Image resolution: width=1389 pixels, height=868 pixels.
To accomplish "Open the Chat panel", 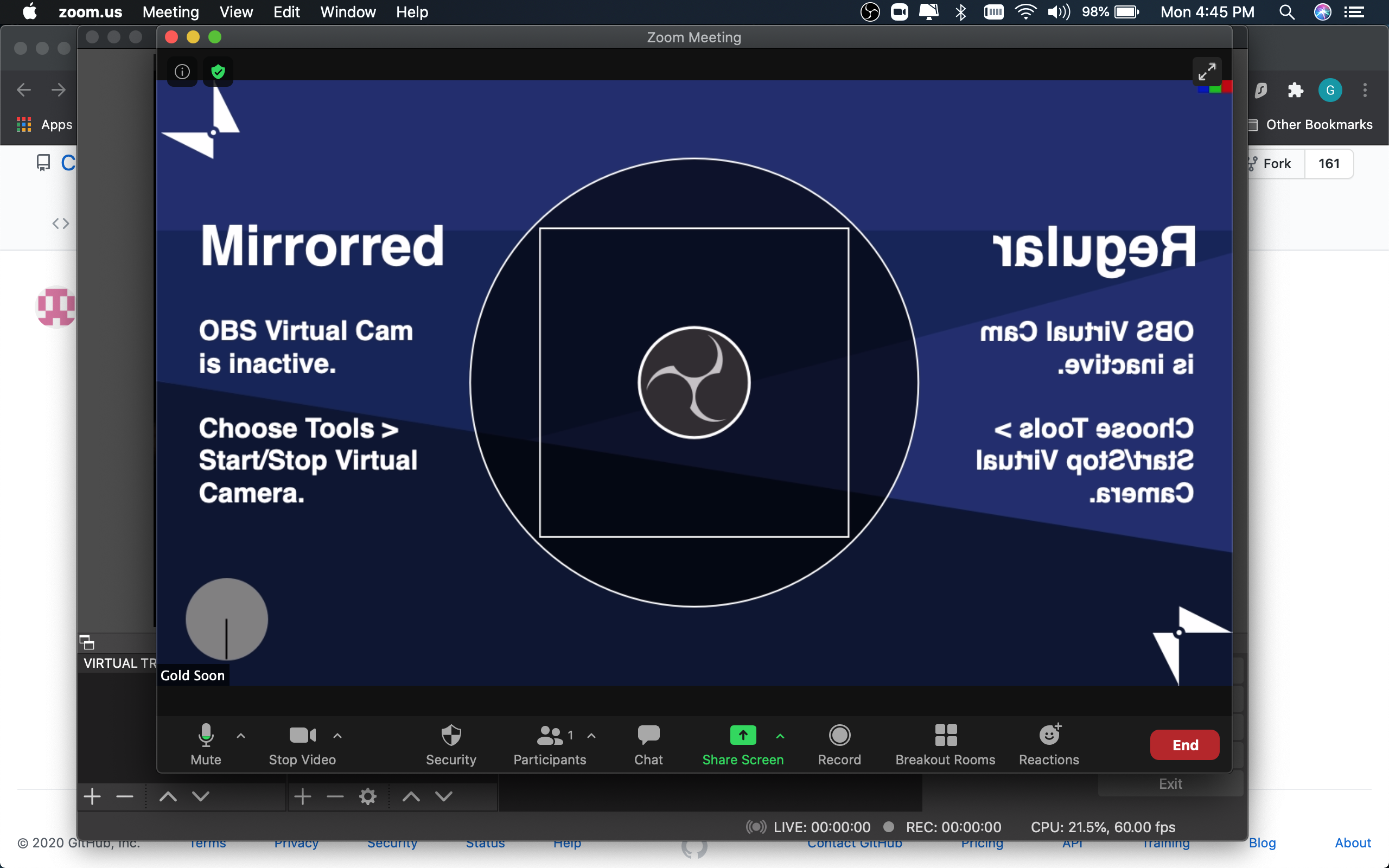I will click(647, 744).
